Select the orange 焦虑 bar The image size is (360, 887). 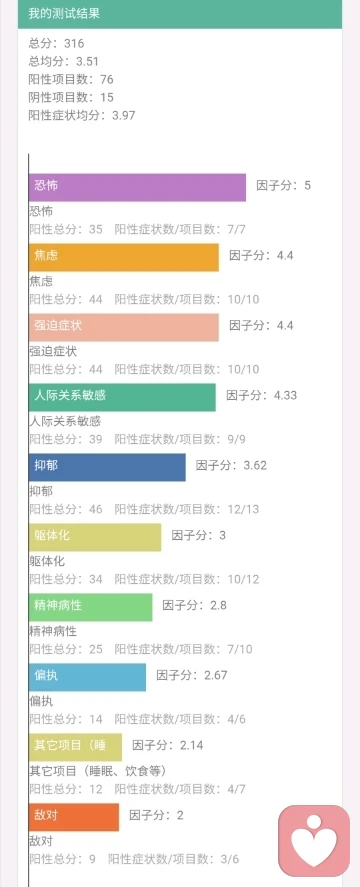coord(124,257)
